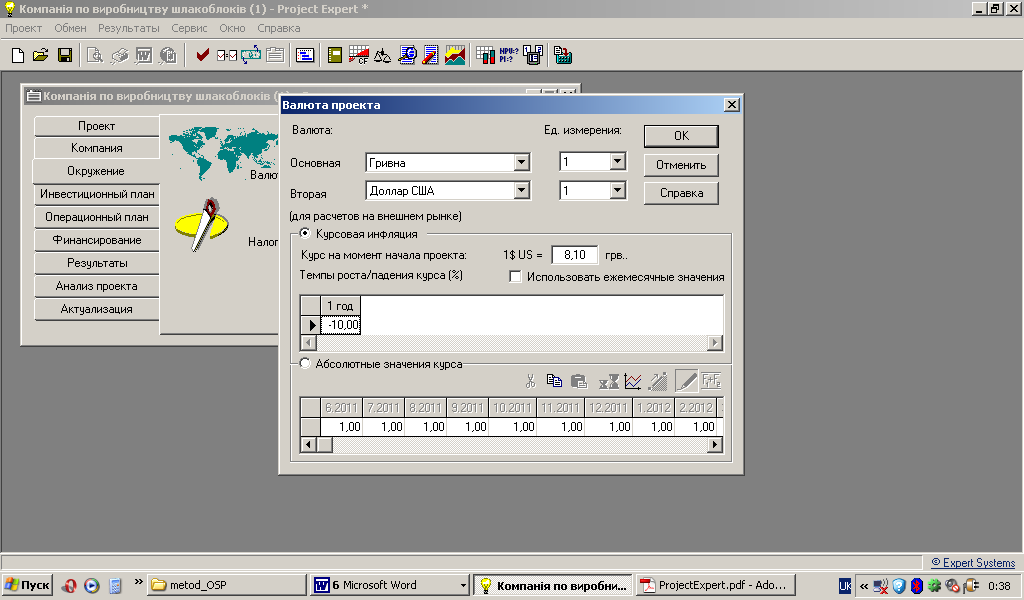Select the 'Курсовая инфляция' radio button
Screen dimensions: 1024x600
[x=304, y=233]
